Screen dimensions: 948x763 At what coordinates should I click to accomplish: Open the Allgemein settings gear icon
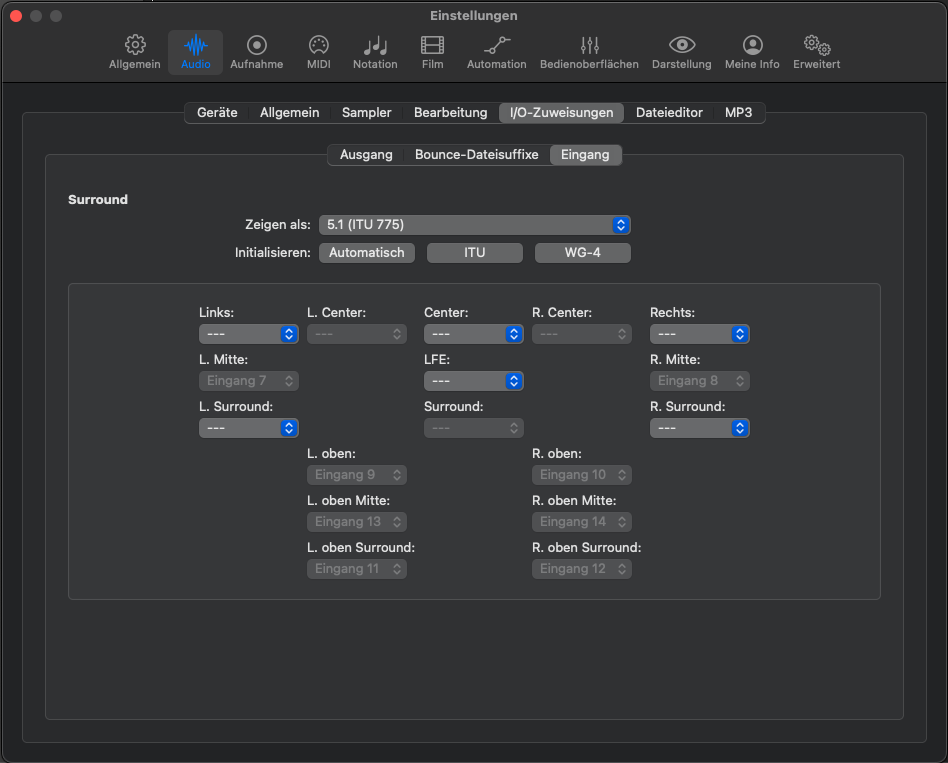pyautogui.click(x=134, y=46)
